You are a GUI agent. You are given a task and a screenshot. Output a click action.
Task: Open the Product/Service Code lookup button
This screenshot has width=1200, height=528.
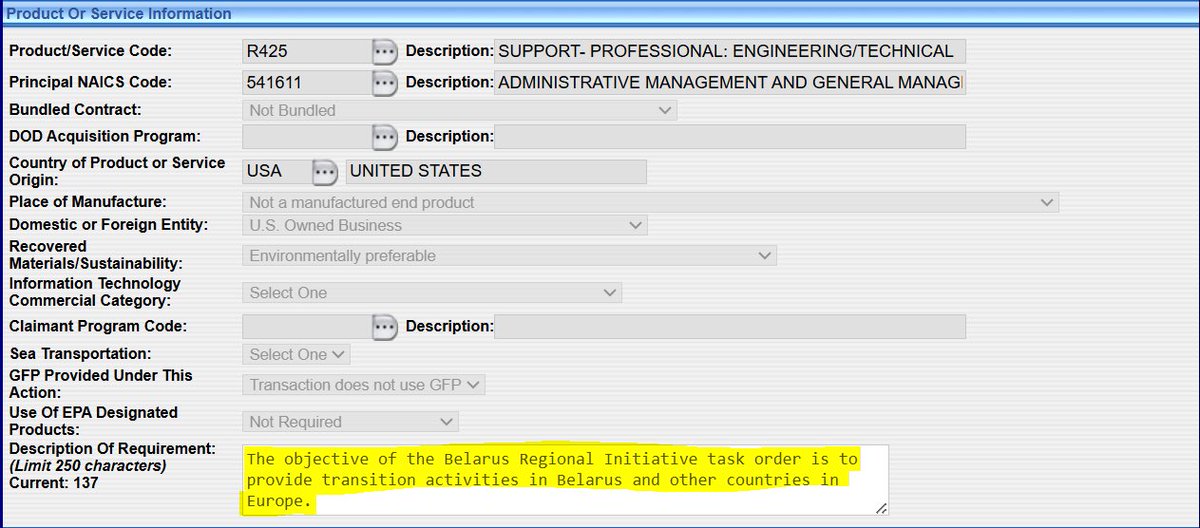[x=385, y=51]
